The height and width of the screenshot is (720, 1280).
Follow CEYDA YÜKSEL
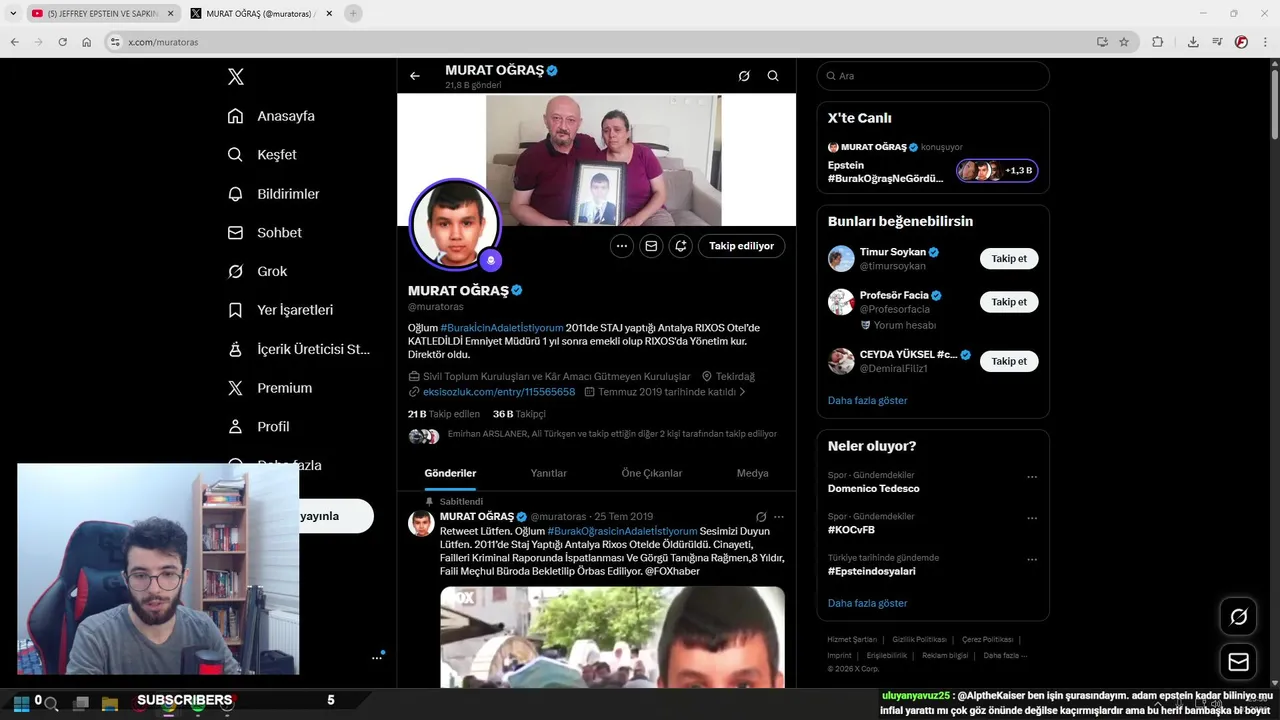pyautogui.click(x=1009, y=361)
